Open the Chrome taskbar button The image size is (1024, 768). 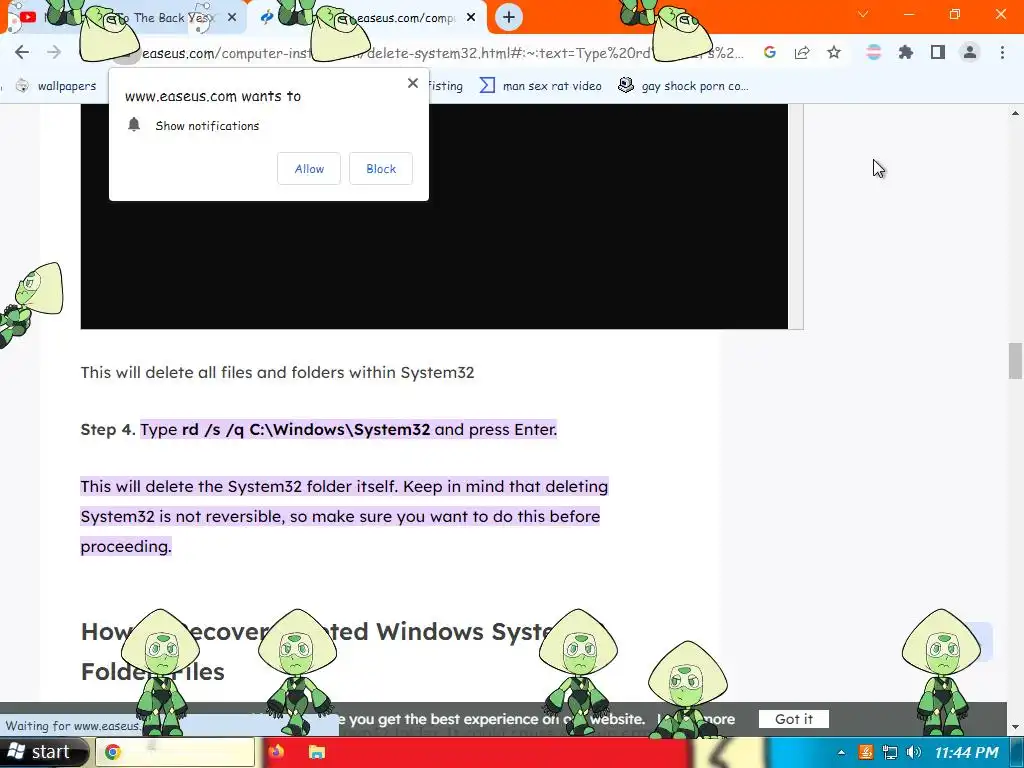(175, 752)
